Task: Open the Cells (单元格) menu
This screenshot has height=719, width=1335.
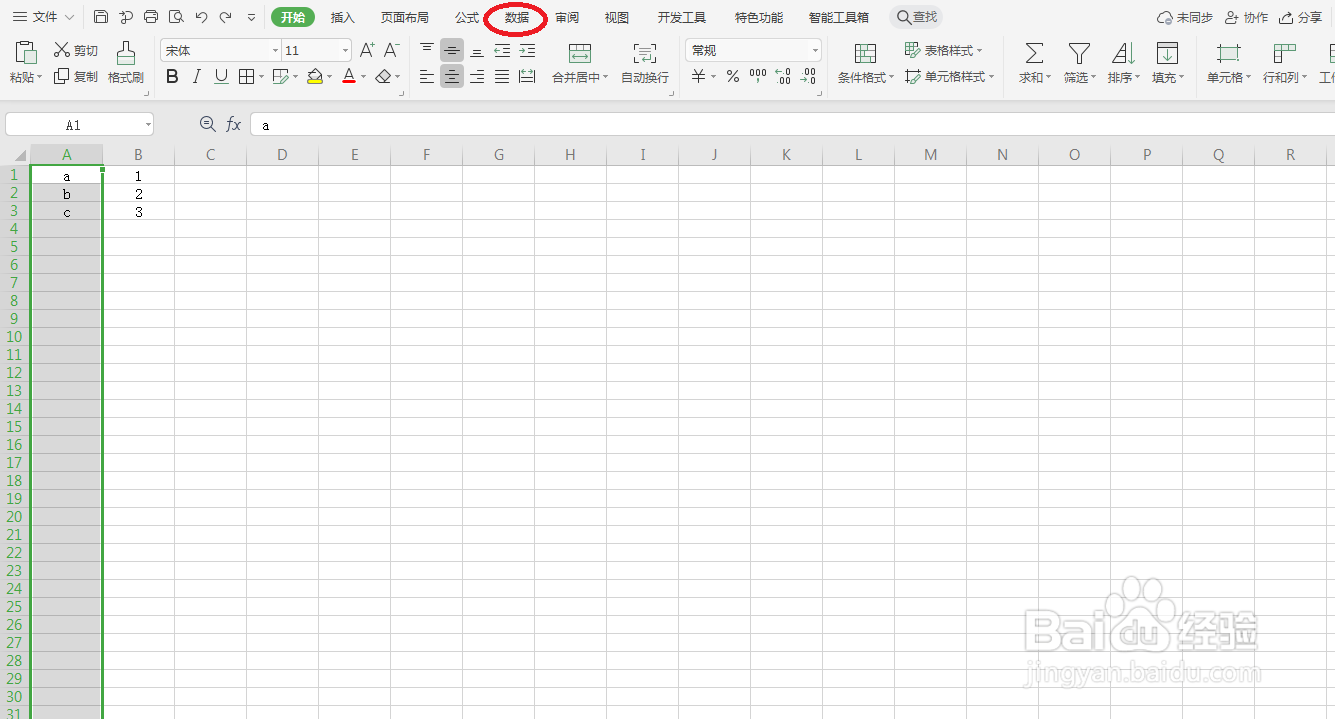Action: (x=1228, y=63)
